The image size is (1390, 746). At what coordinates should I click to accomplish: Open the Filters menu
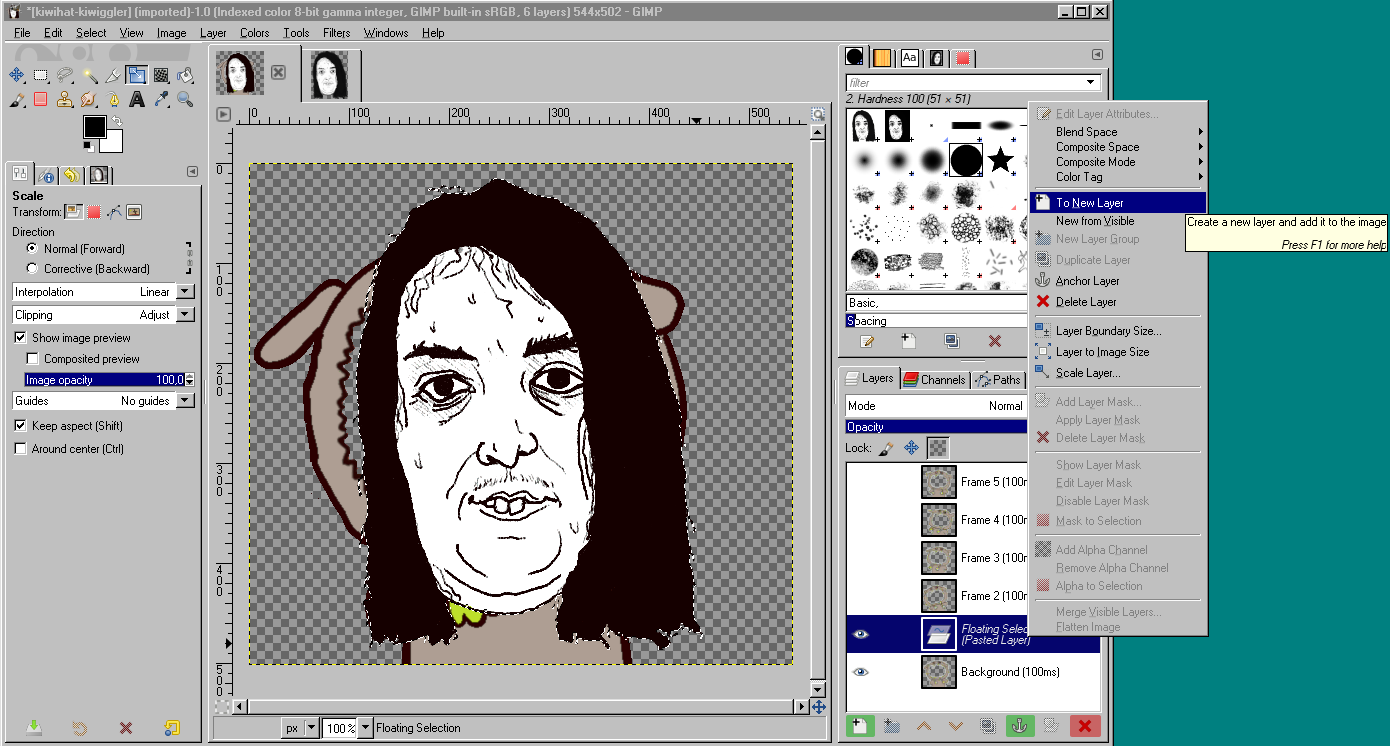[x=336, y=33]
